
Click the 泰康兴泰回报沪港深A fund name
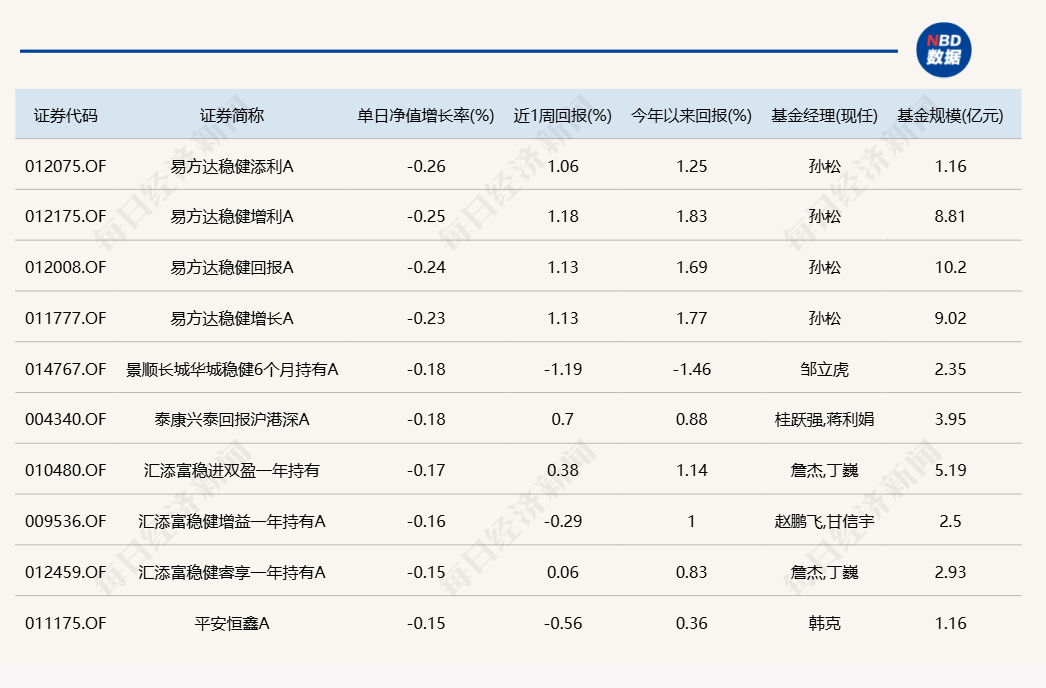232,419
